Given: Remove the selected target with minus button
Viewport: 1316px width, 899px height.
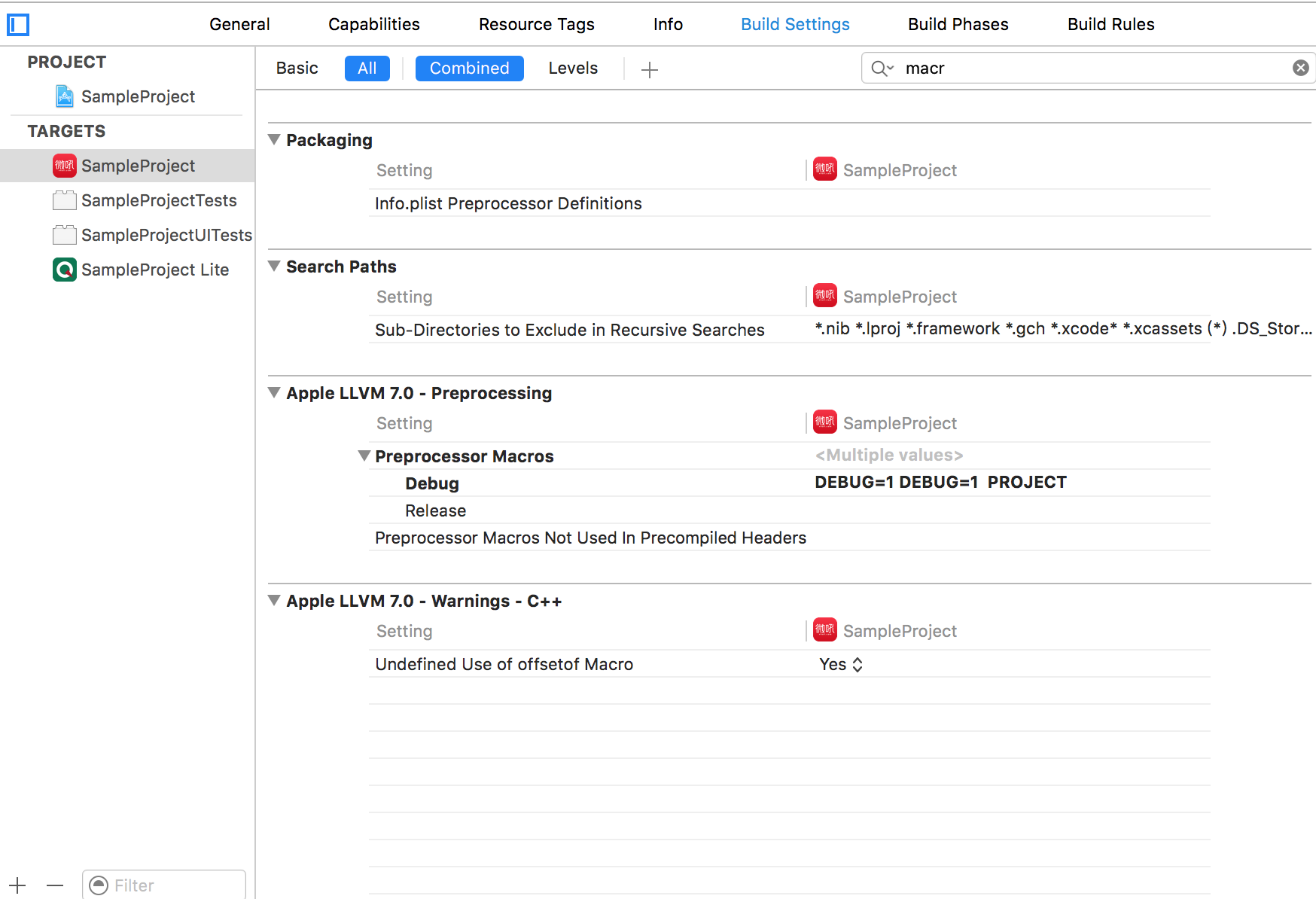Looking at the screenshot, I should pos(55,886).
